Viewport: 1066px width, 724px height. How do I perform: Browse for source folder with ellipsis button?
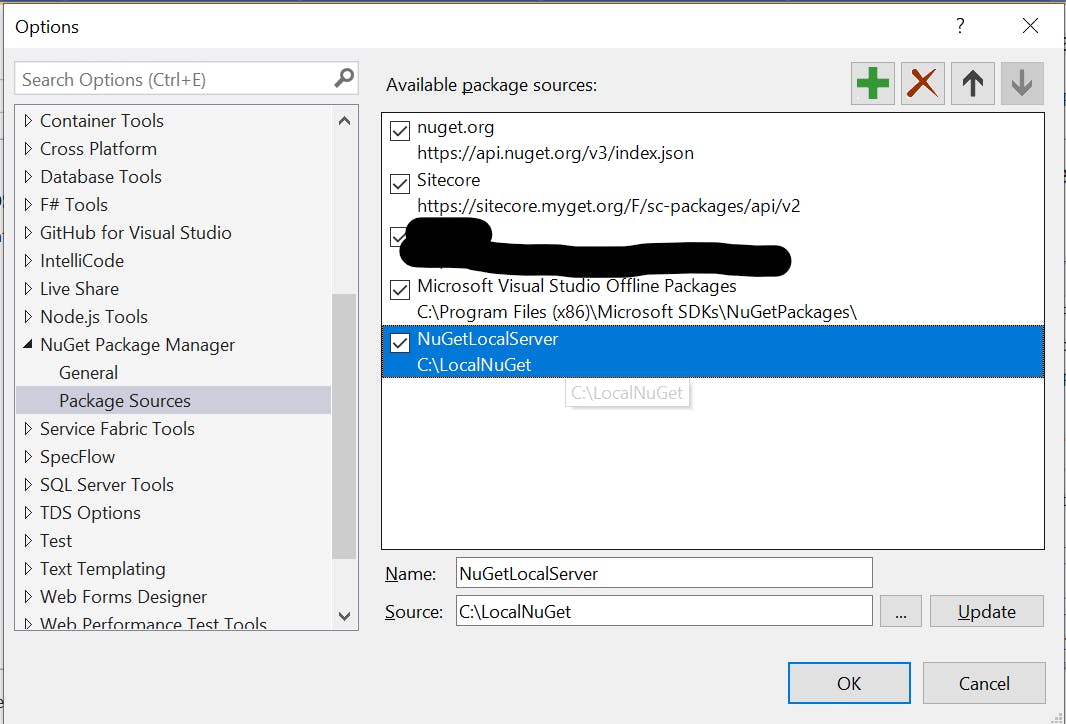[901, 611]
